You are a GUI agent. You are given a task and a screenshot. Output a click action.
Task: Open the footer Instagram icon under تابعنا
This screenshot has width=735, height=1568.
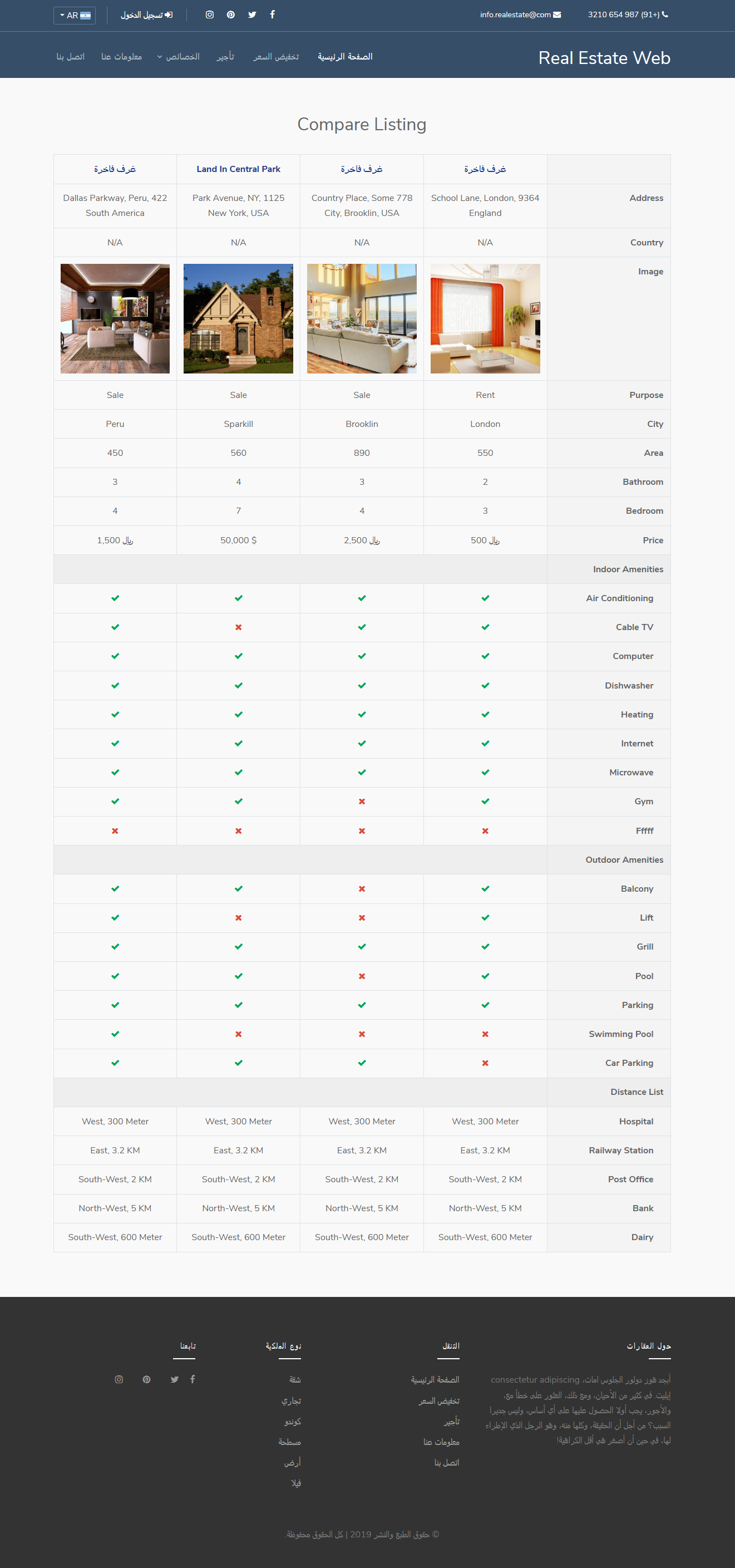click(119, 1379)
